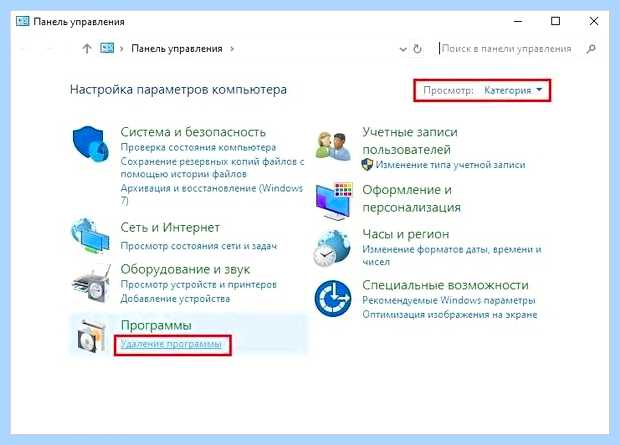620x445 pixels.
Task: Click Изменение типа учетной записи link
Action: click(x=450, y=165)
